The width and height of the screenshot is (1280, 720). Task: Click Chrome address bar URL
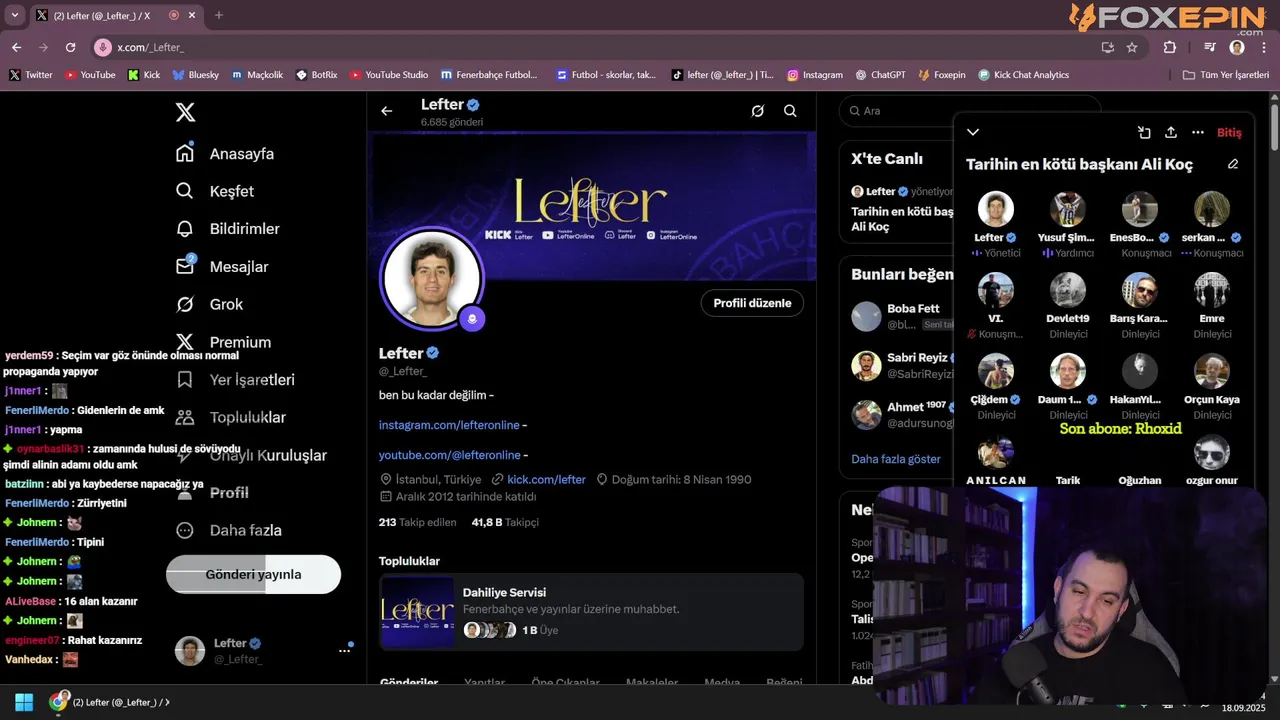[x=151, y=47]
